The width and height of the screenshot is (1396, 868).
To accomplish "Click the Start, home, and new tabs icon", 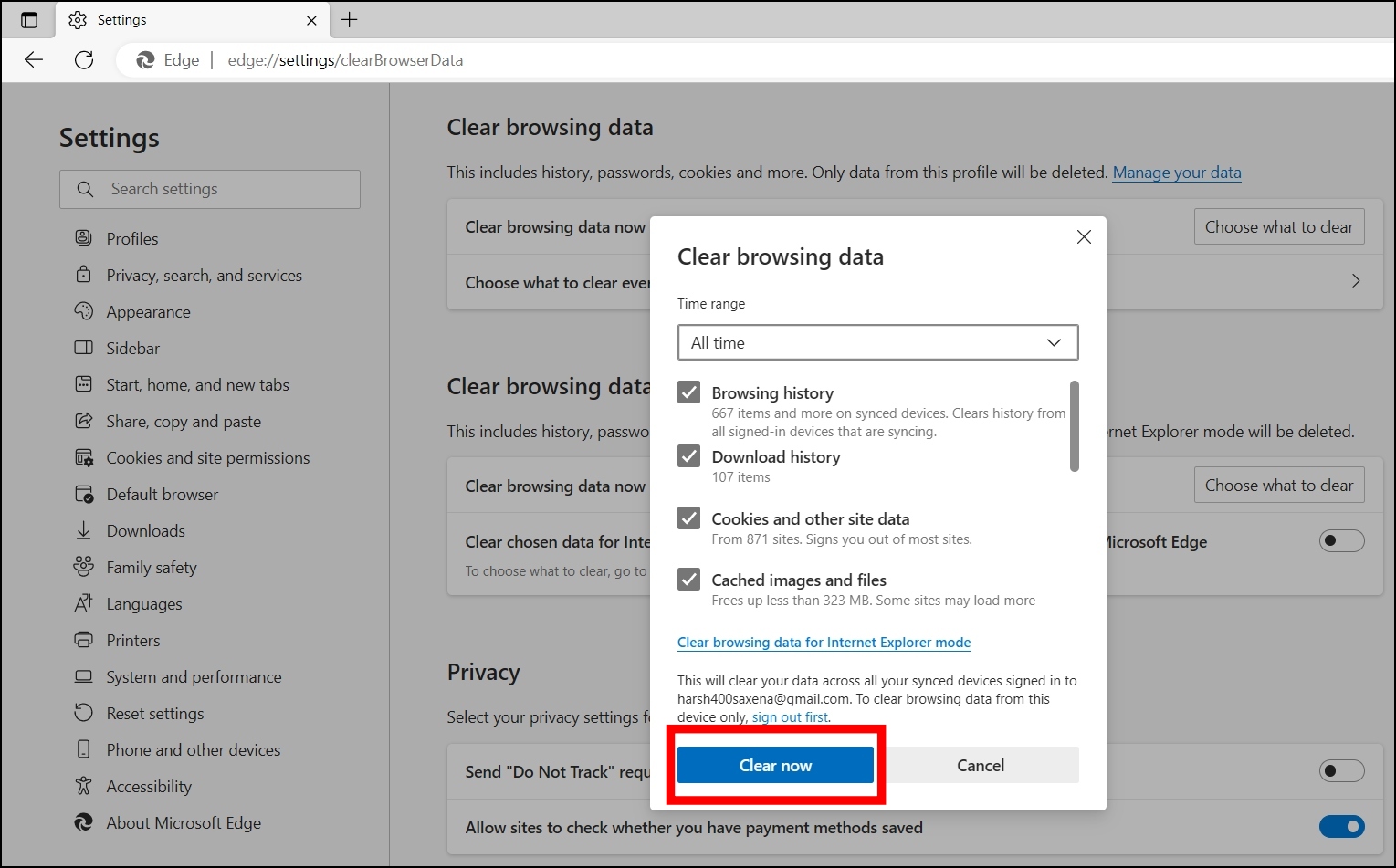I will 83,384.
